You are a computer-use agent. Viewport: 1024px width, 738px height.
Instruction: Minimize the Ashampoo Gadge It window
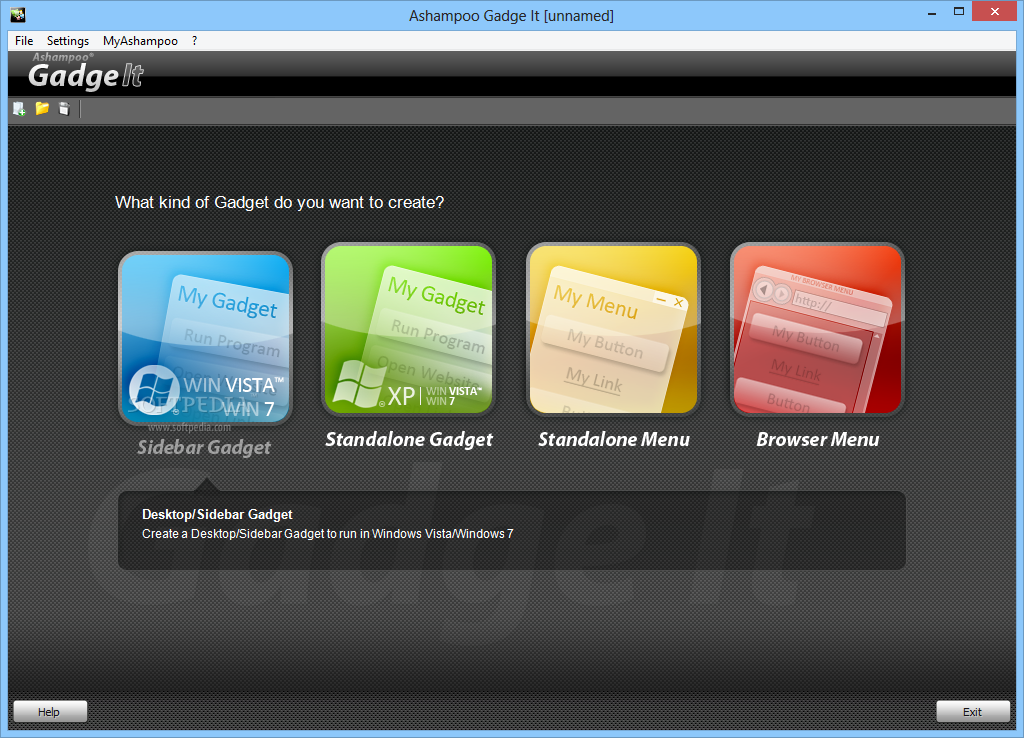[932, 12]
